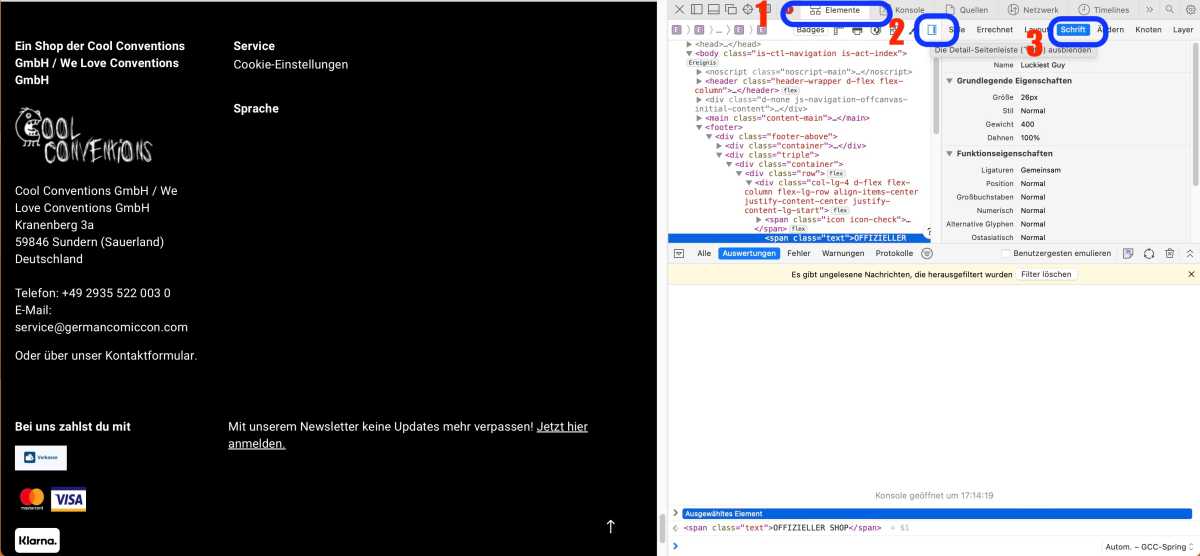Activate the element selection crosshair tool

pos(748,9)
